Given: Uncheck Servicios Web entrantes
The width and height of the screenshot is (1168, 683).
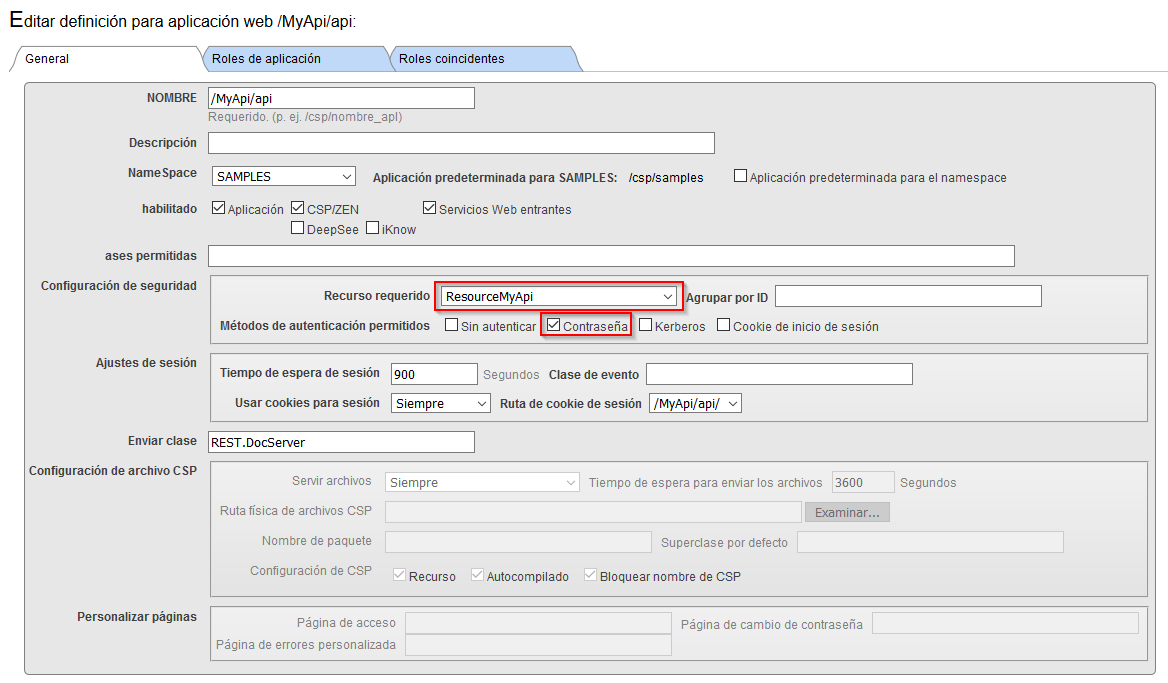Looking at the screenshot, I should (x=430, y=209).
